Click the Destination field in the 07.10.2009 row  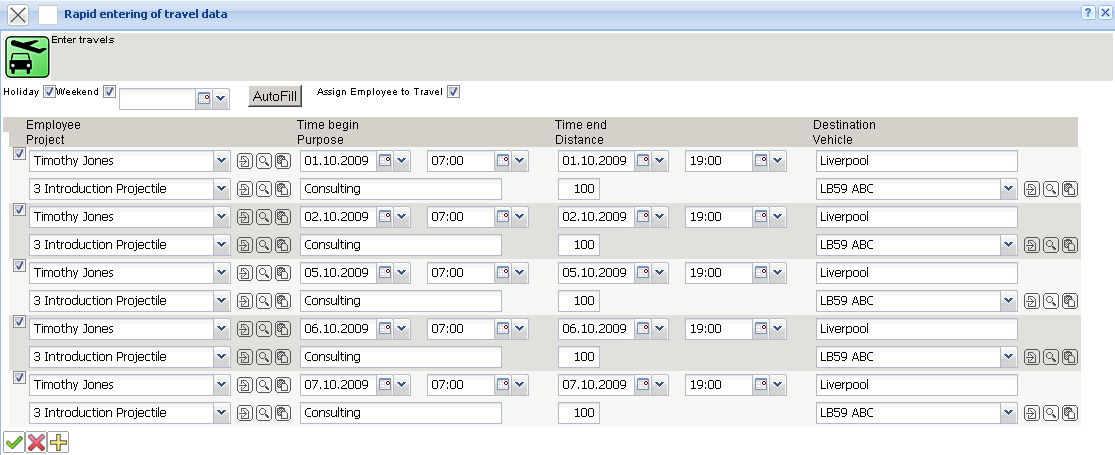point(916,385)
